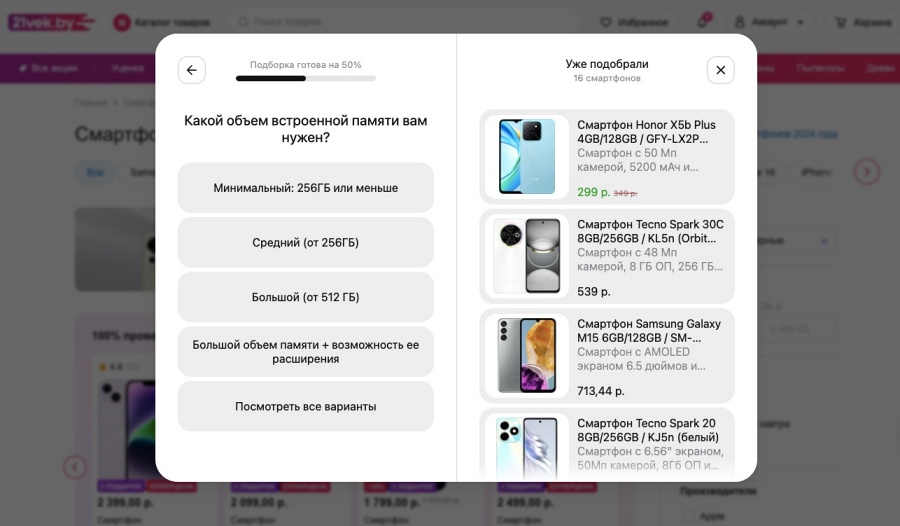The width and height of the screenshot is (900, 526).
Task: Select "Средний (от 256ГБ)" memory option
Action: [x=305, y=242]
